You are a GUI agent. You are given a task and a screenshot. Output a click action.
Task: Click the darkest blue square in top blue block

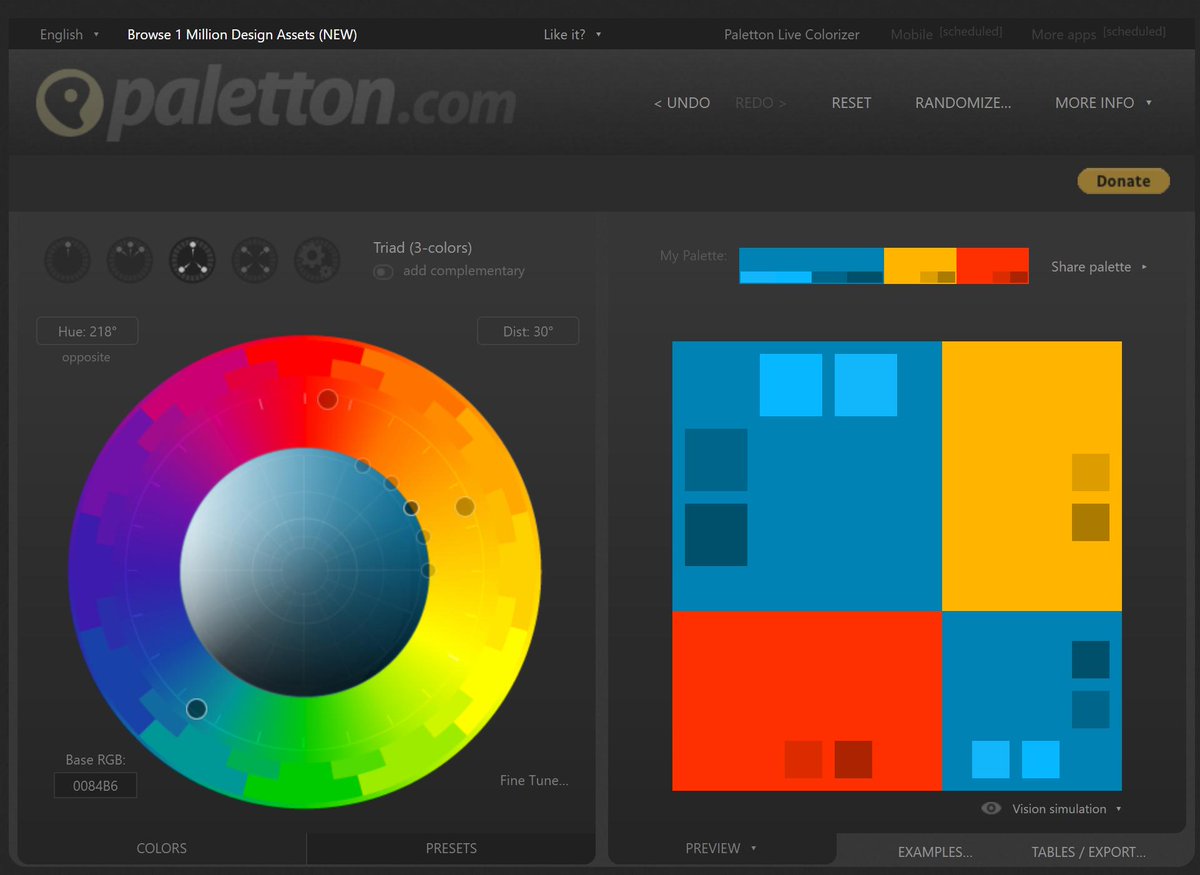click(x=716, y=535)
